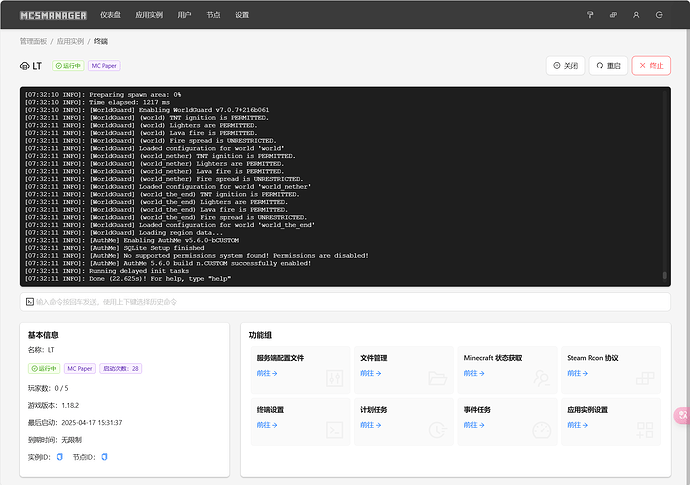
Task: Focus the command input field
Action: point(345,302)
